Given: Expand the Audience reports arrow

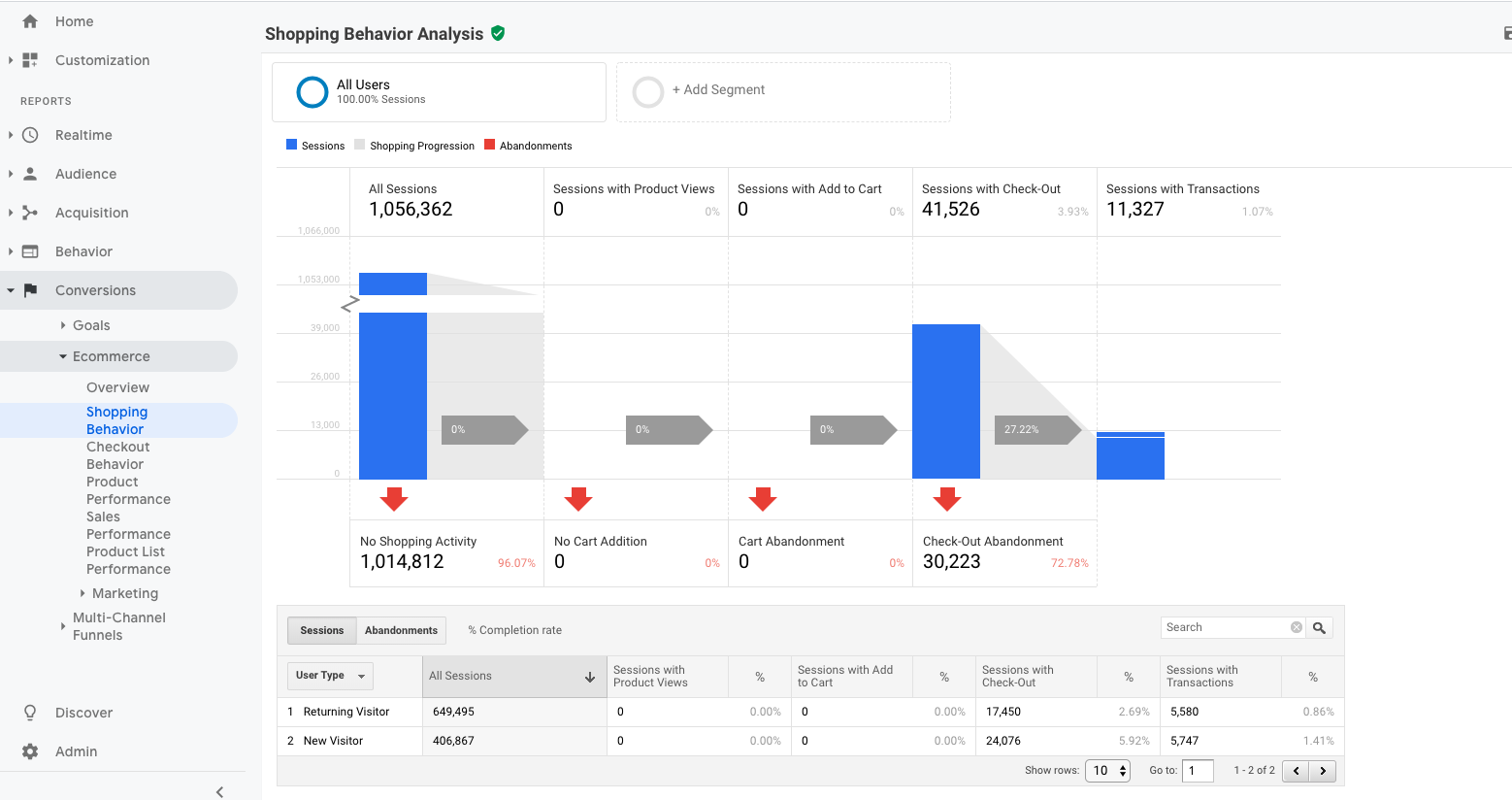Looking at the screenshot, I should tap(11, 174).
